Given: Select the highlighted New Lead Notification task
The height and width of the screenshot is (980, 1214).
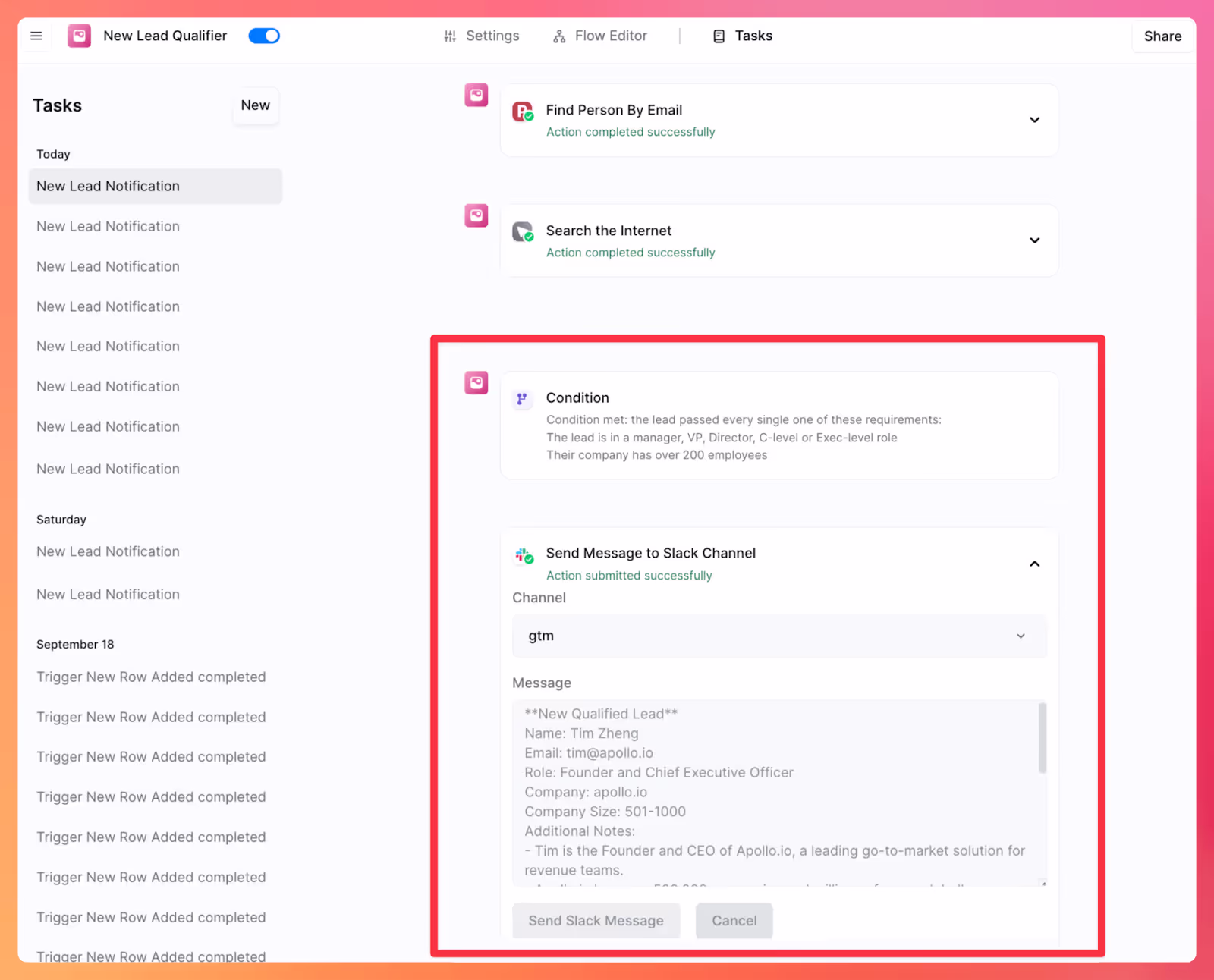Looking at the screenshot, I should pos(156,186).
